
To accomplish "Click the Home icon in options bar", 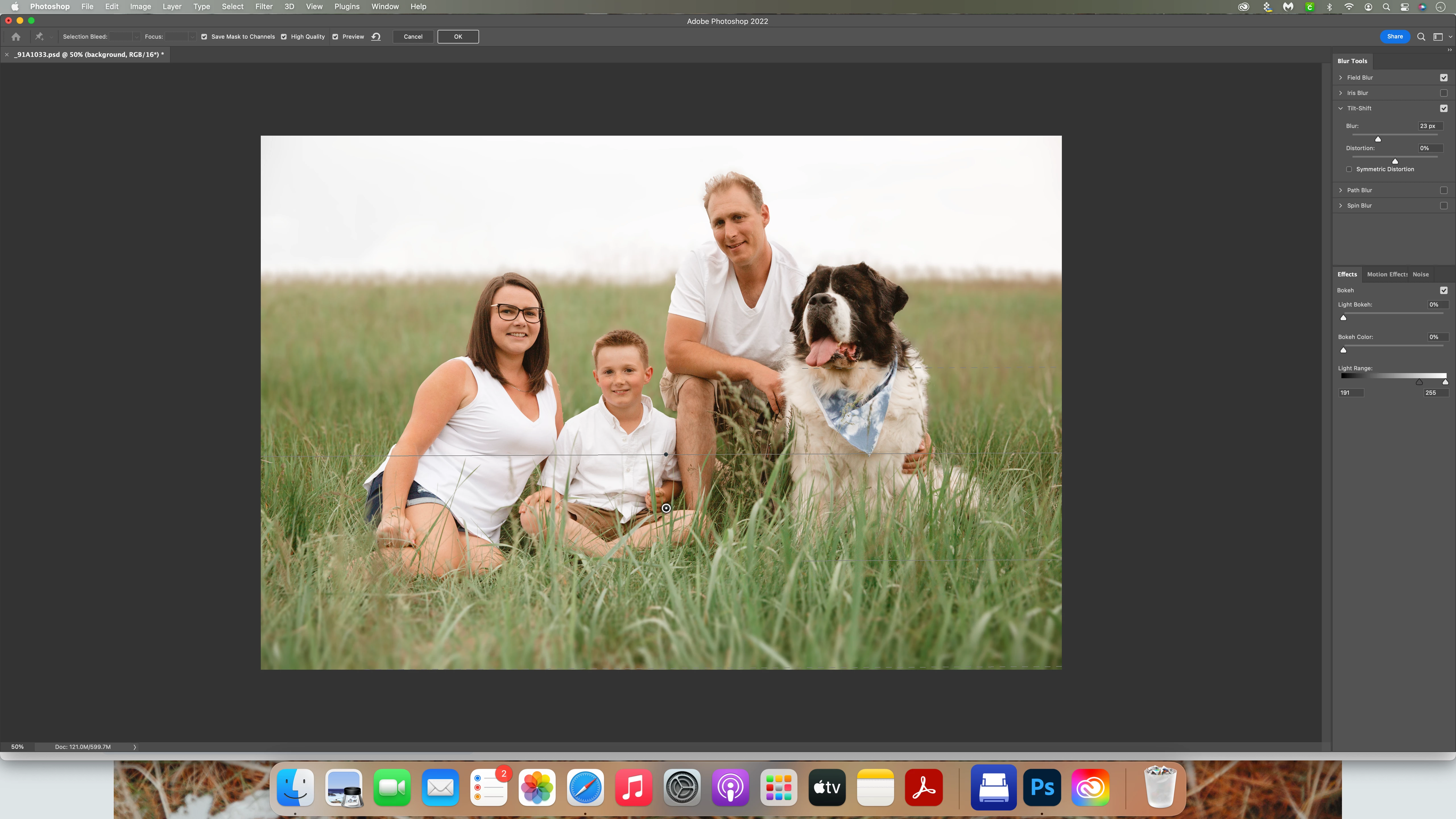I will pyautogui.click(x=16, y=37).
